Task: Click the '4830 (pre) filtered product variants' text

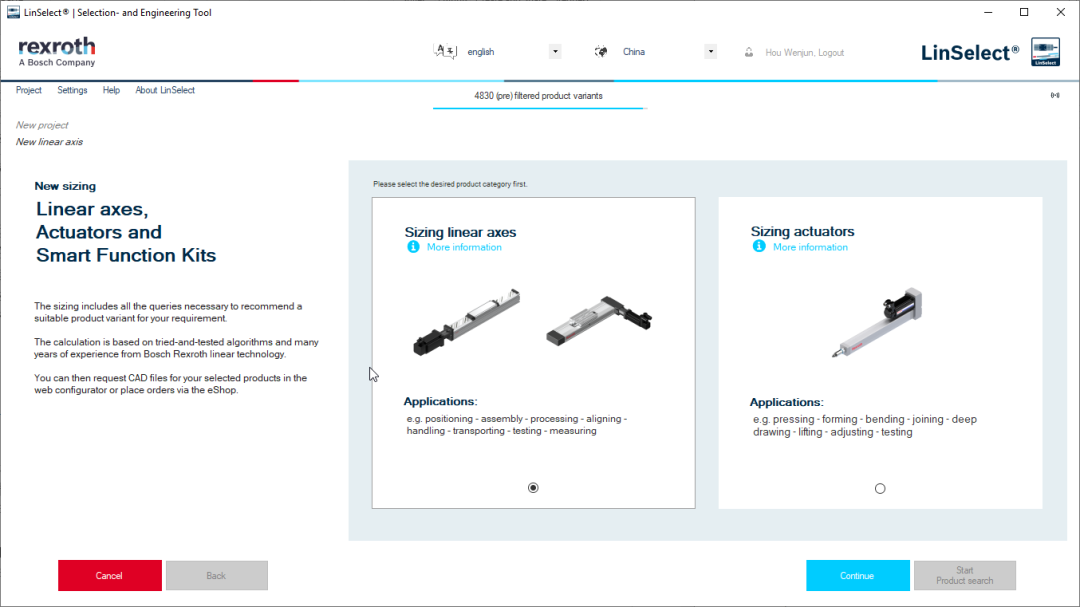Action: [538, 96]
